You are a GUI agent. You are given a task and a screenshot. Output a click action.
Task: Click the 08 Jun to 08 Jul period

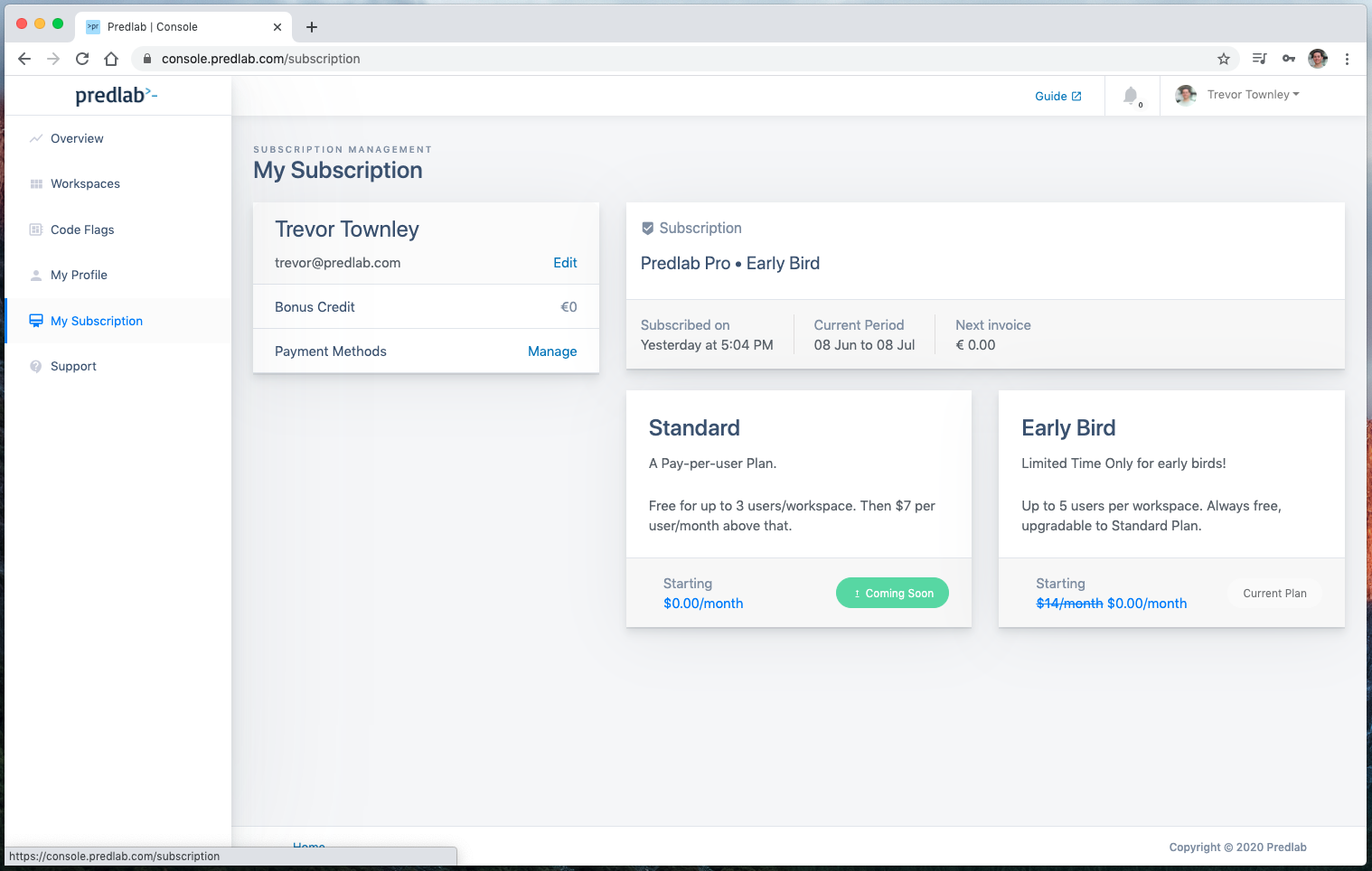click(x=864, y=345)
